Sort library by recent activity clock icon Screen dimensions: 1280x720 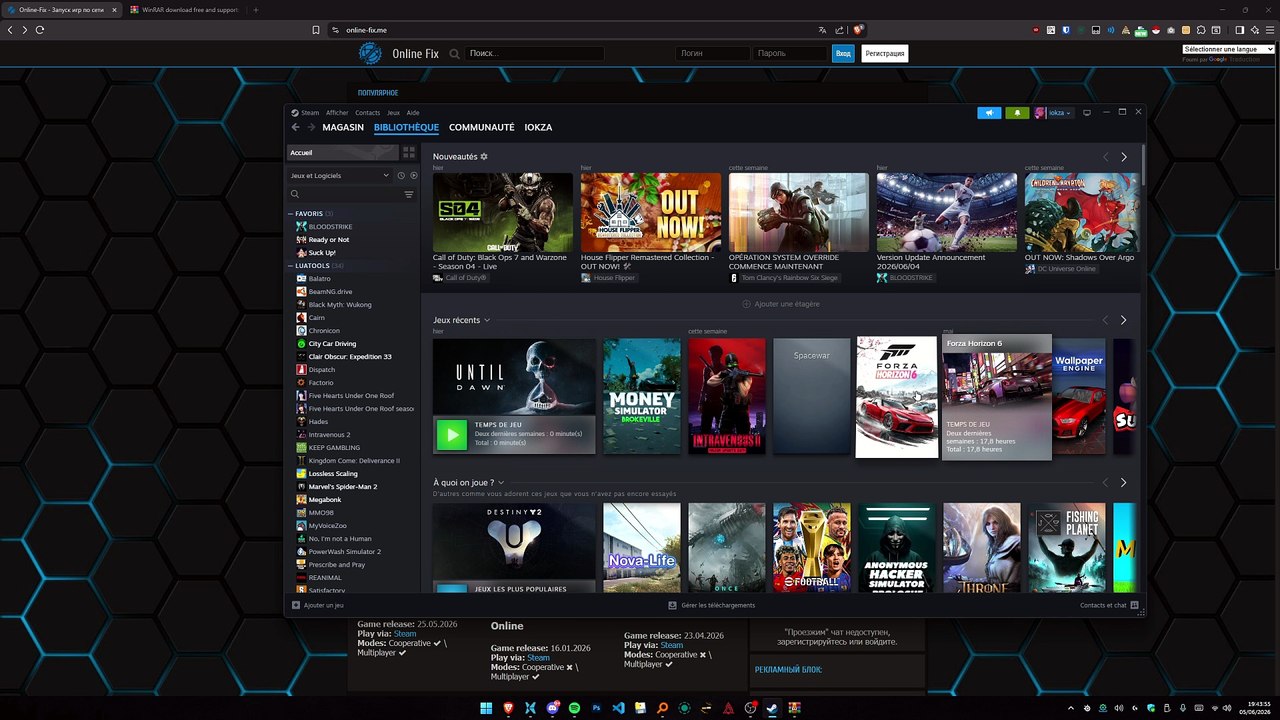[401, 175]
